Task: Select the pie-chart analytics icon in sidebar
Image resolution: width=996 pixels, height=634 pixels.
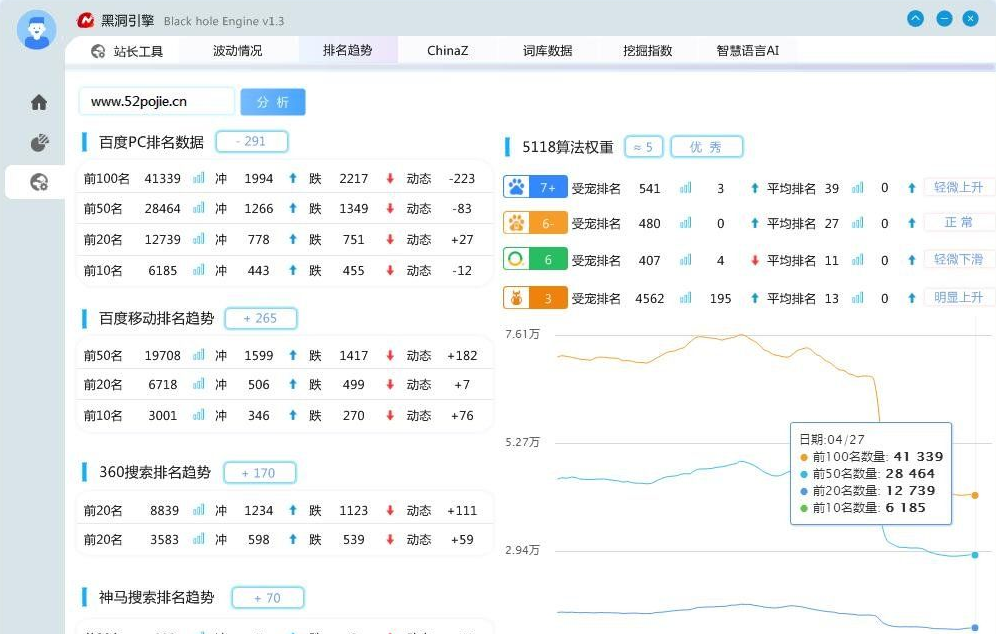Action: click(37, 142)
